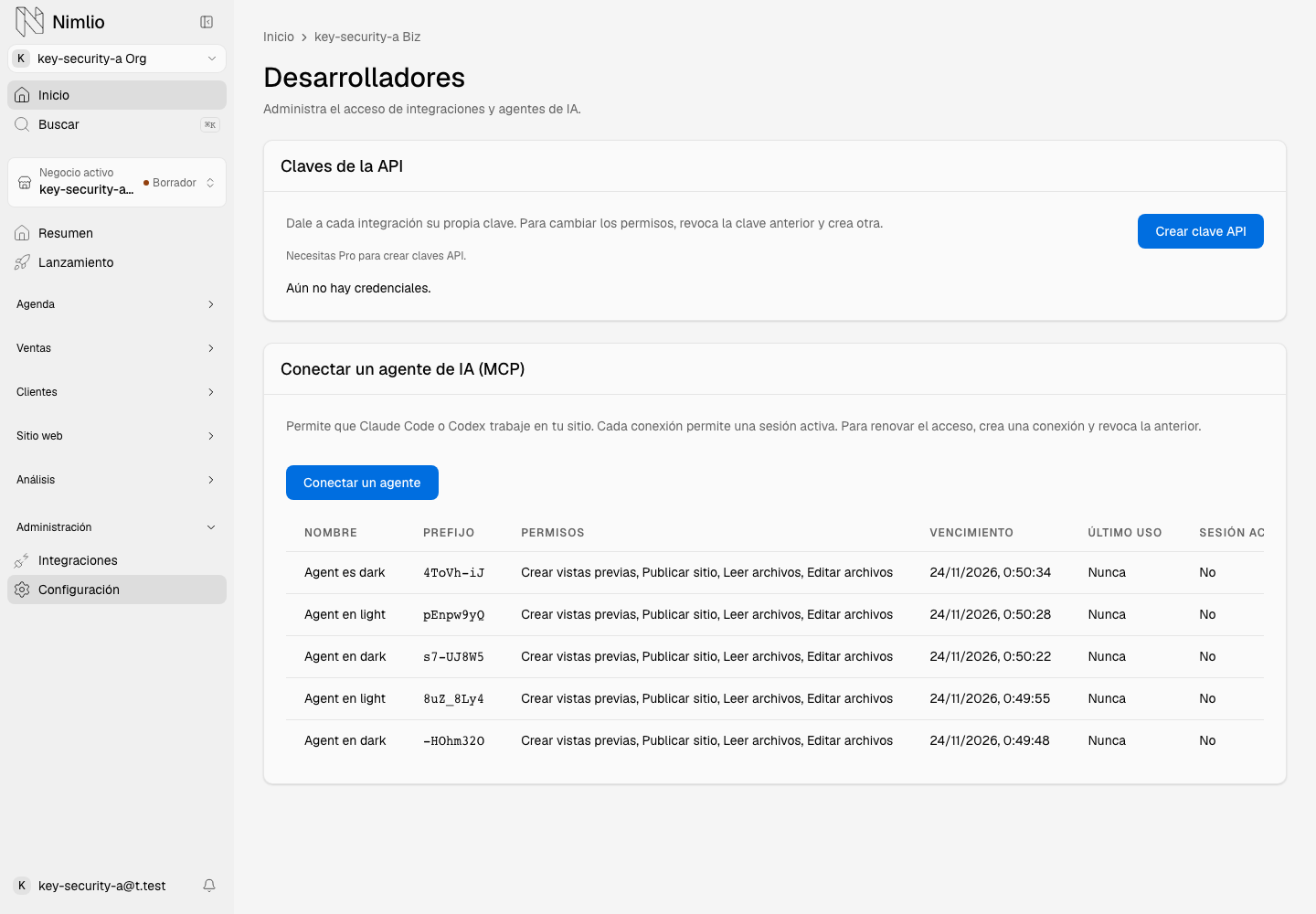The height and width of the screenshot is (914, 1316).
Task: Click the ÚLTIMO USO column header
Action: (x=1124, y=533)
